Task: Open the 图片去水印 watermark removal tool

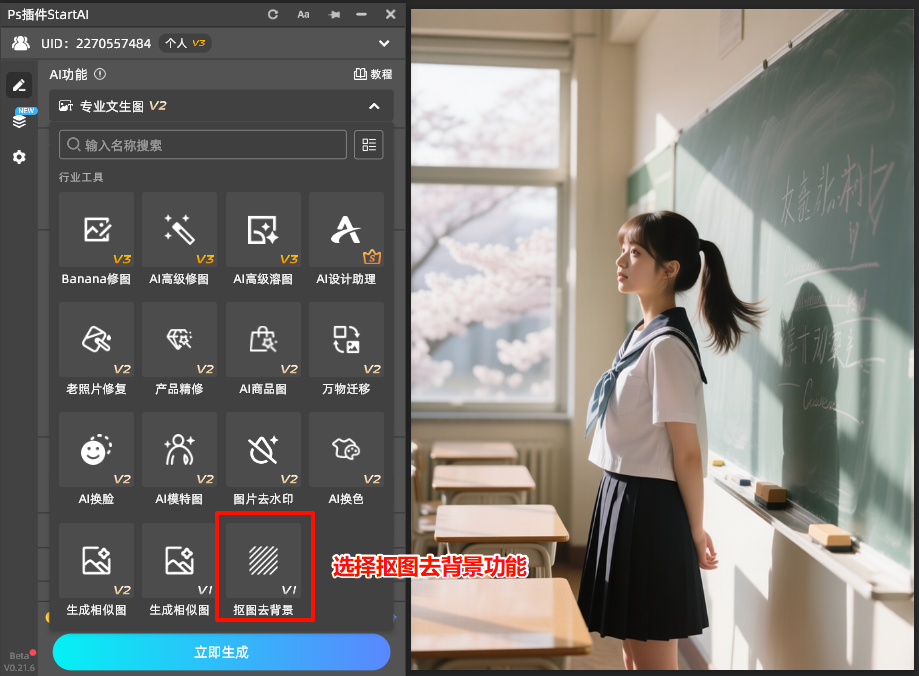Action: pyautogui.click(x=263, y=449)
